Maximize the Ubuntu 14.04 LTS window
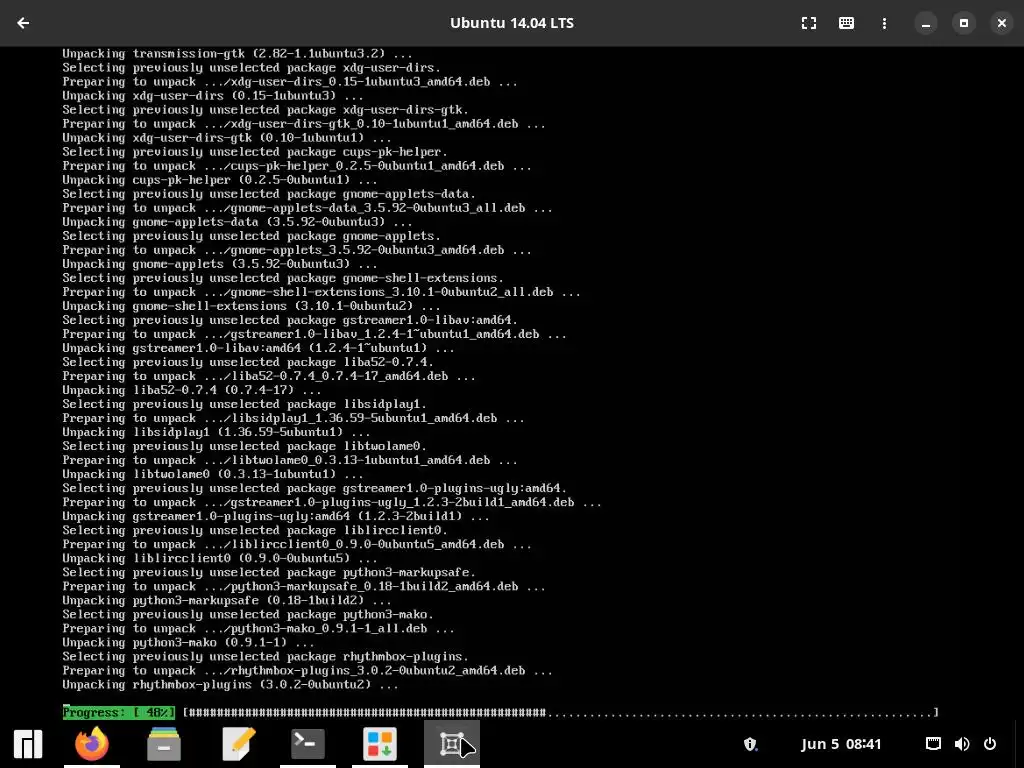The width and height of the screenshot is (1024, 768). pyautogui.click(x=963, y=23)
